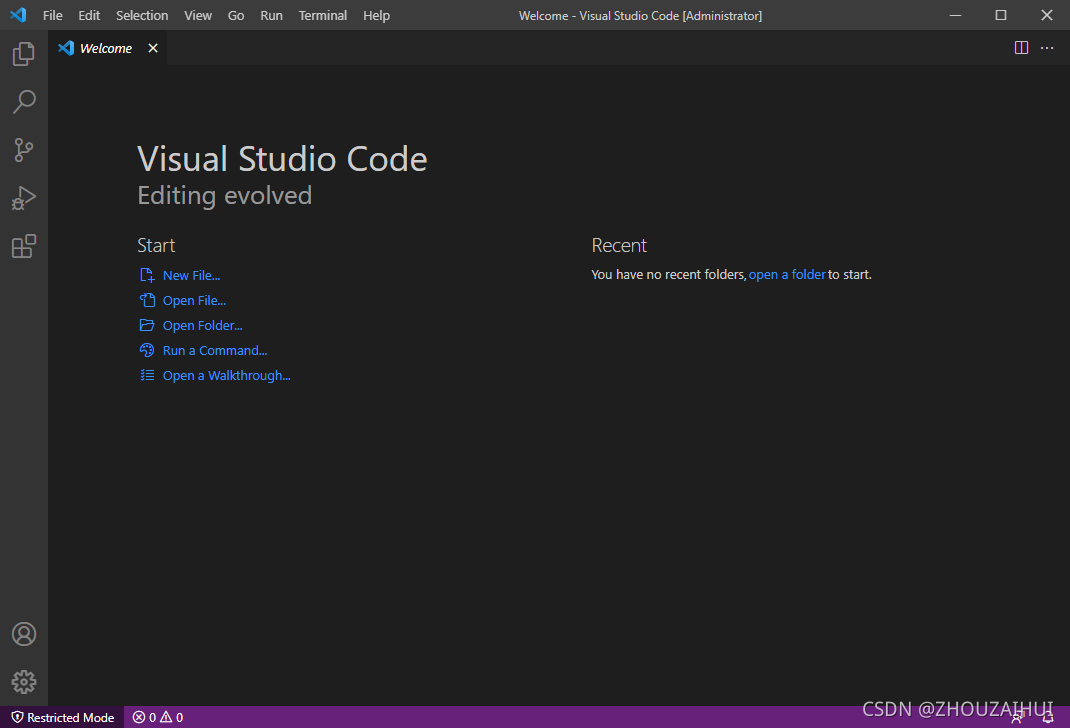This screenshot has width=1070, height=728.
Task: Open the Accounts icon in the activity bar
Action: click(x=24, y=634)
